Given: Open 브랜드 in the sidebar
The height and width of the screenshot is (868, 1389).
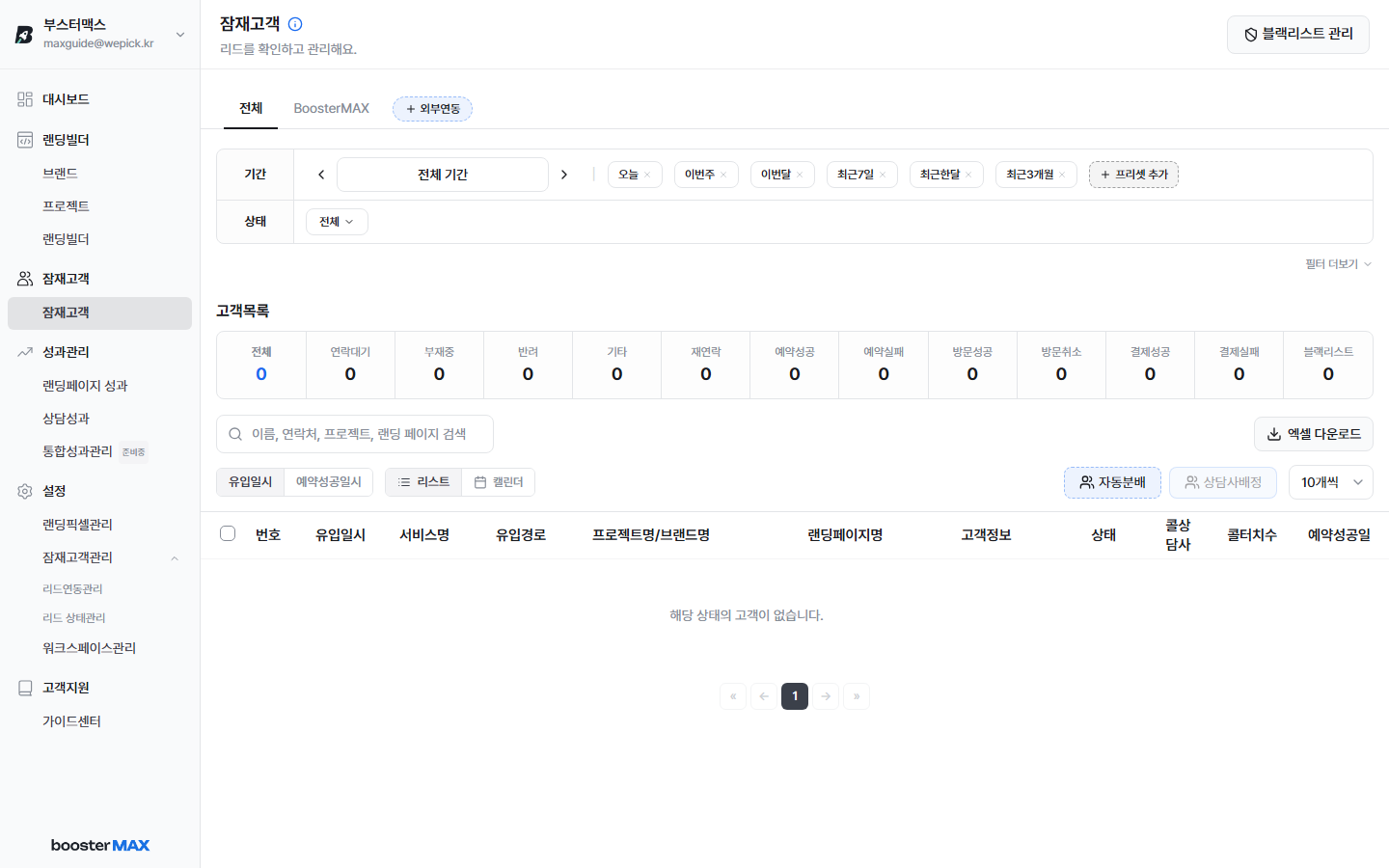Looking at the screenshot, I should pos(60,174).
